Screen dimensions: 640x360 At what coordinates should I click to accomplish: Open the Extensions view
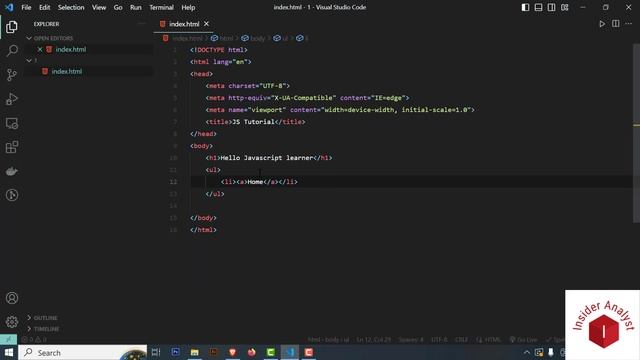click(x=12, y=147)
